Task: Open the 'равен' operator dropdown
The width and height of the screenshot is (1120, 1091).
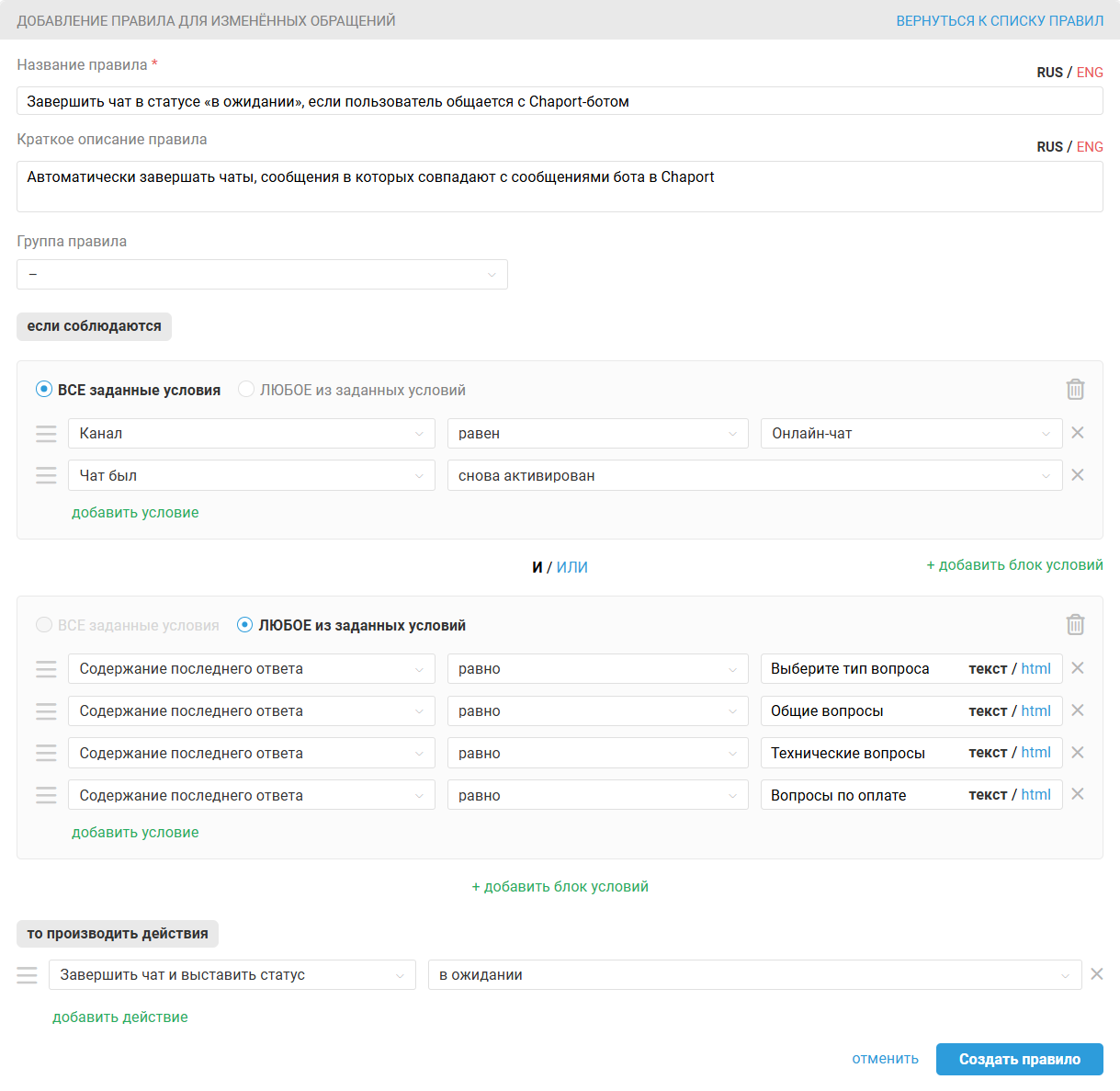Action: [598, 433]
